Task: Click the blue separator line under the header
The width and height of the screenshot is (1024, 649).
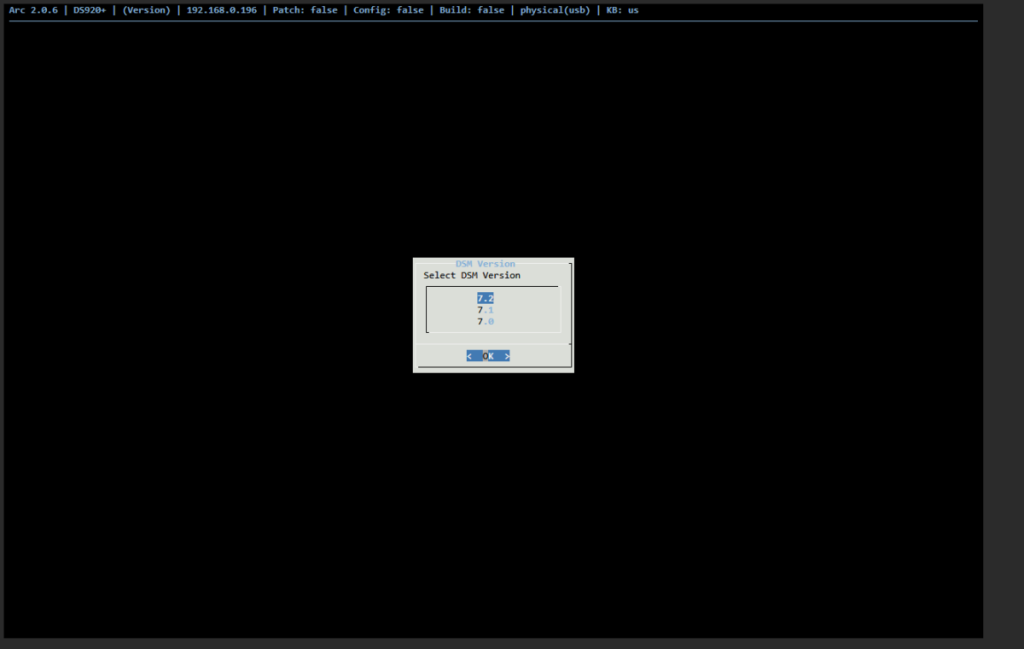Action: click(490, 21)
